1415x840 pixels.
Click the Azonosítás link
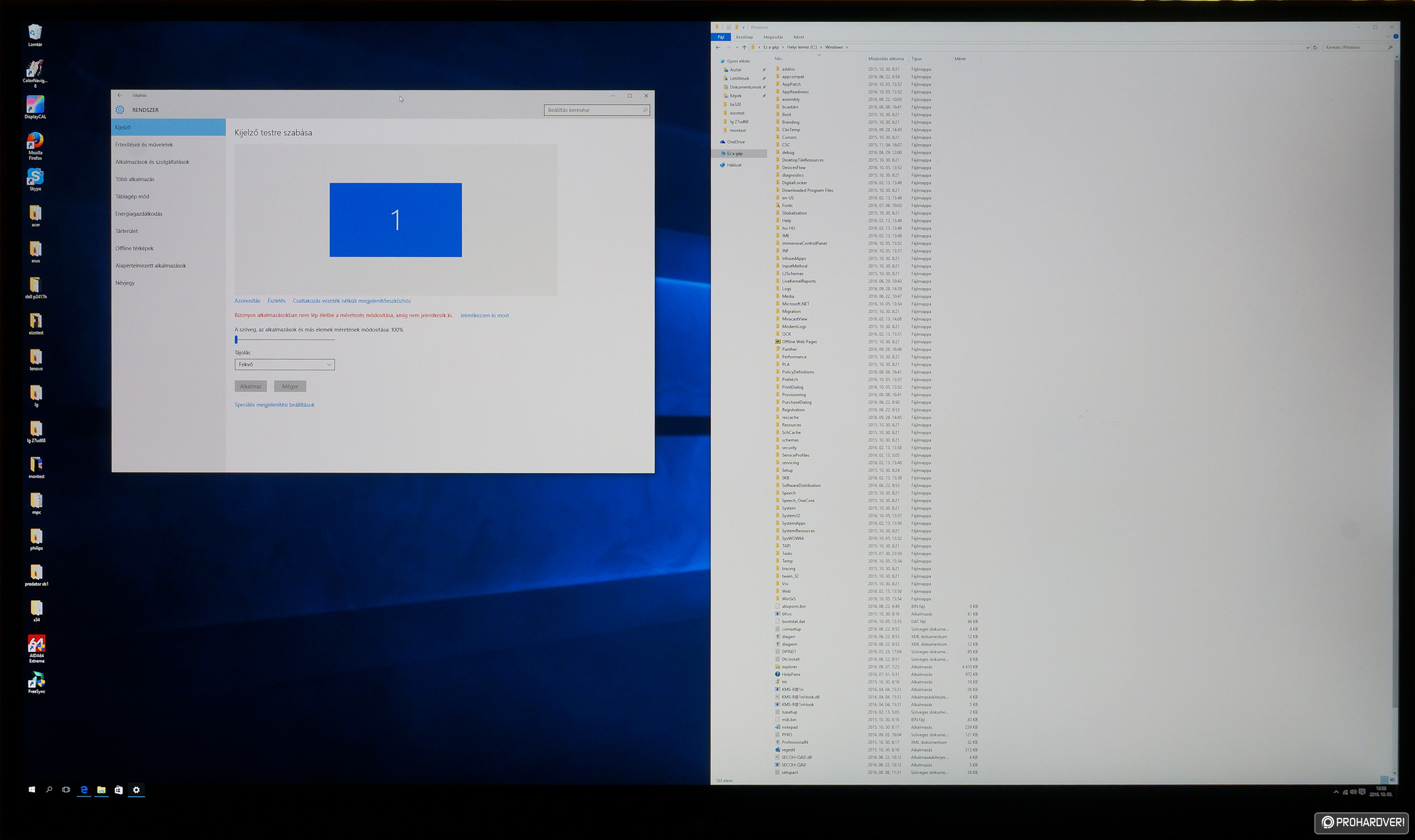pos(247,301)
